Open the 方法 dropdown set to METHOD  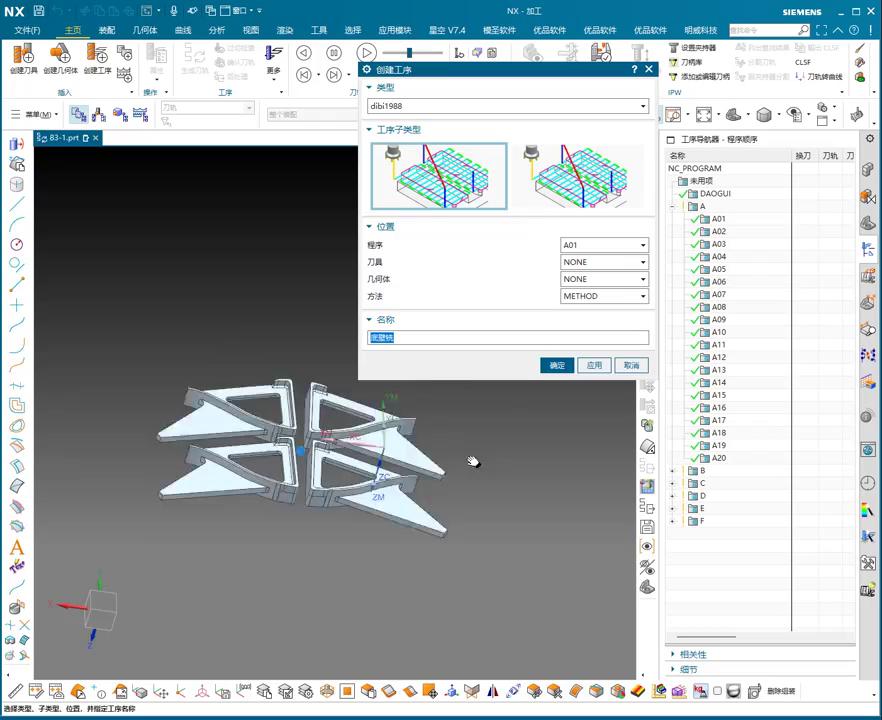pyautogui.click(x=604, y=296)
